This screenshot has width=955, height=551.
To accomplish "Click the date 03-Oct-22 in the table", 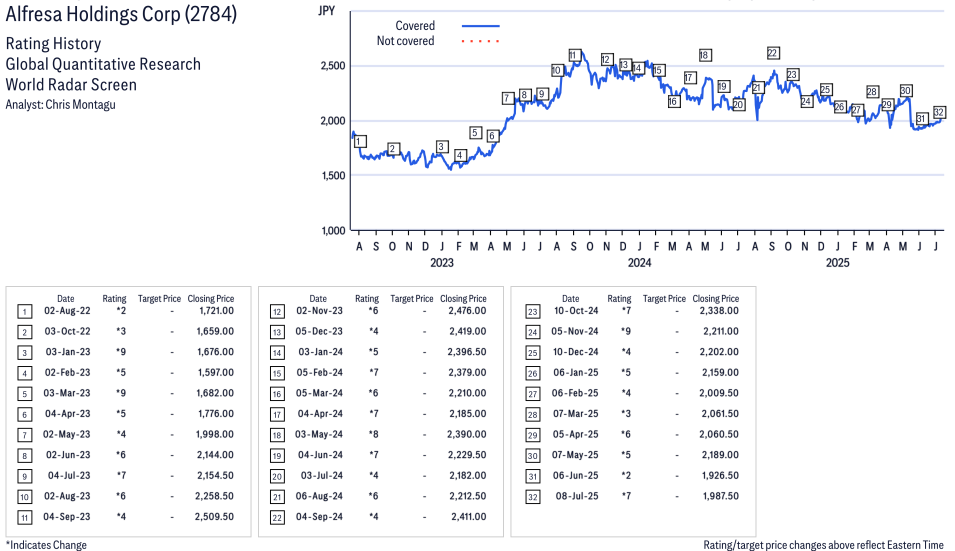I will [67, 331].
